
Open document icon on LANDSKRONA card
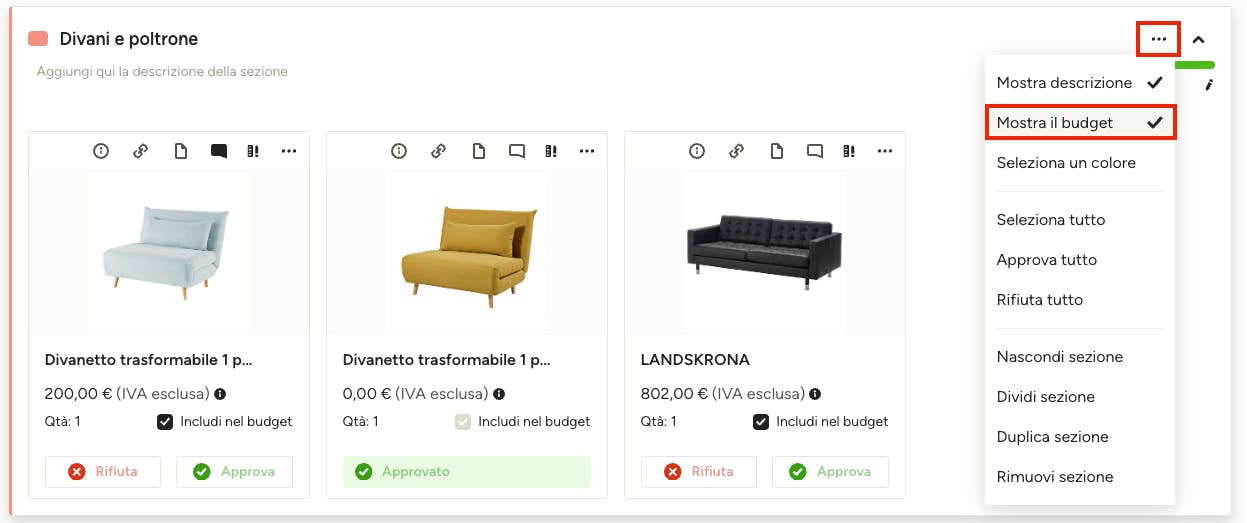pos(776,151)
